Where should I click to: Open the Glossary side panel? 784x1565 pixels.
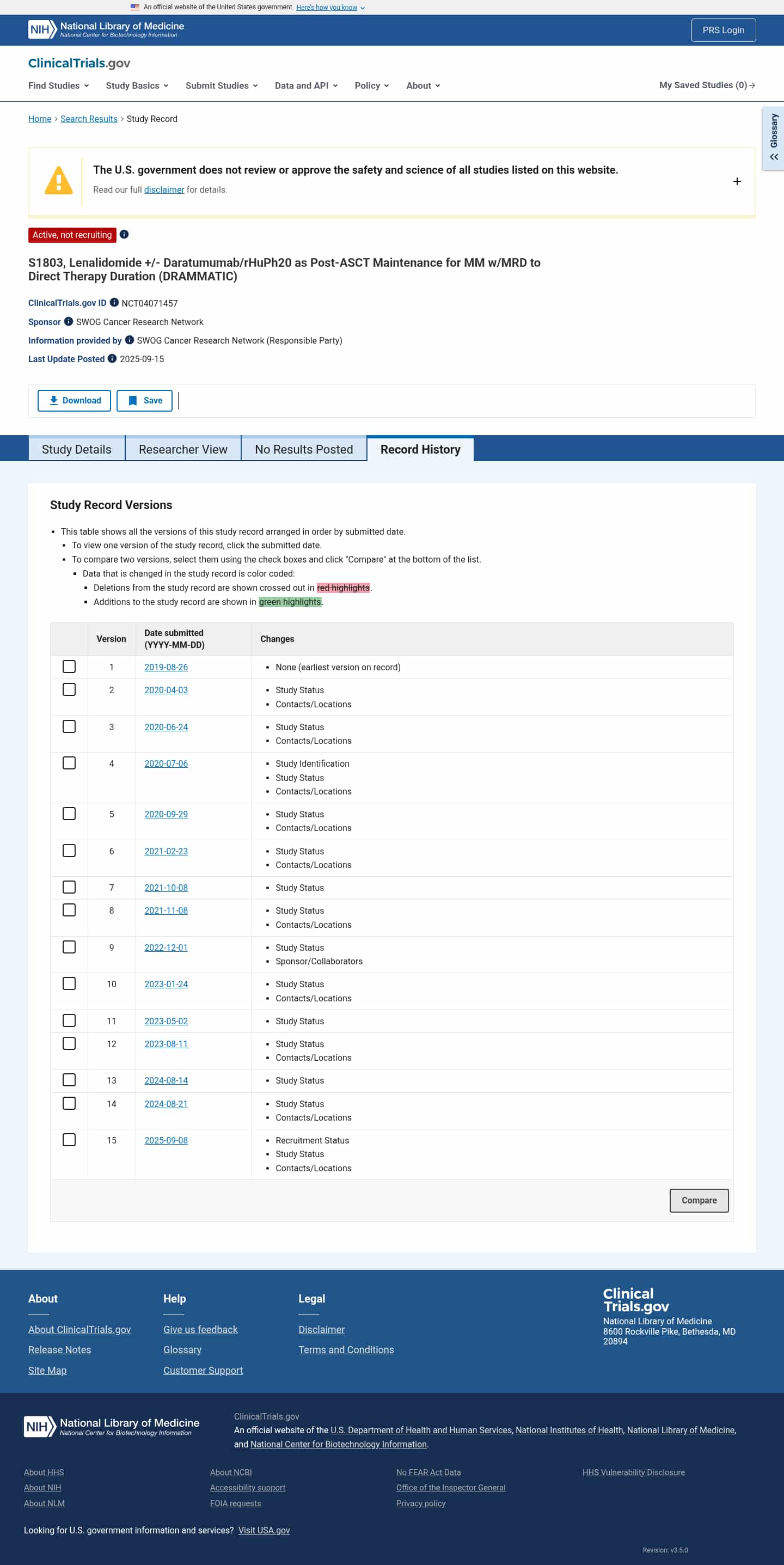pyautogui.click(x=773, y=138)
